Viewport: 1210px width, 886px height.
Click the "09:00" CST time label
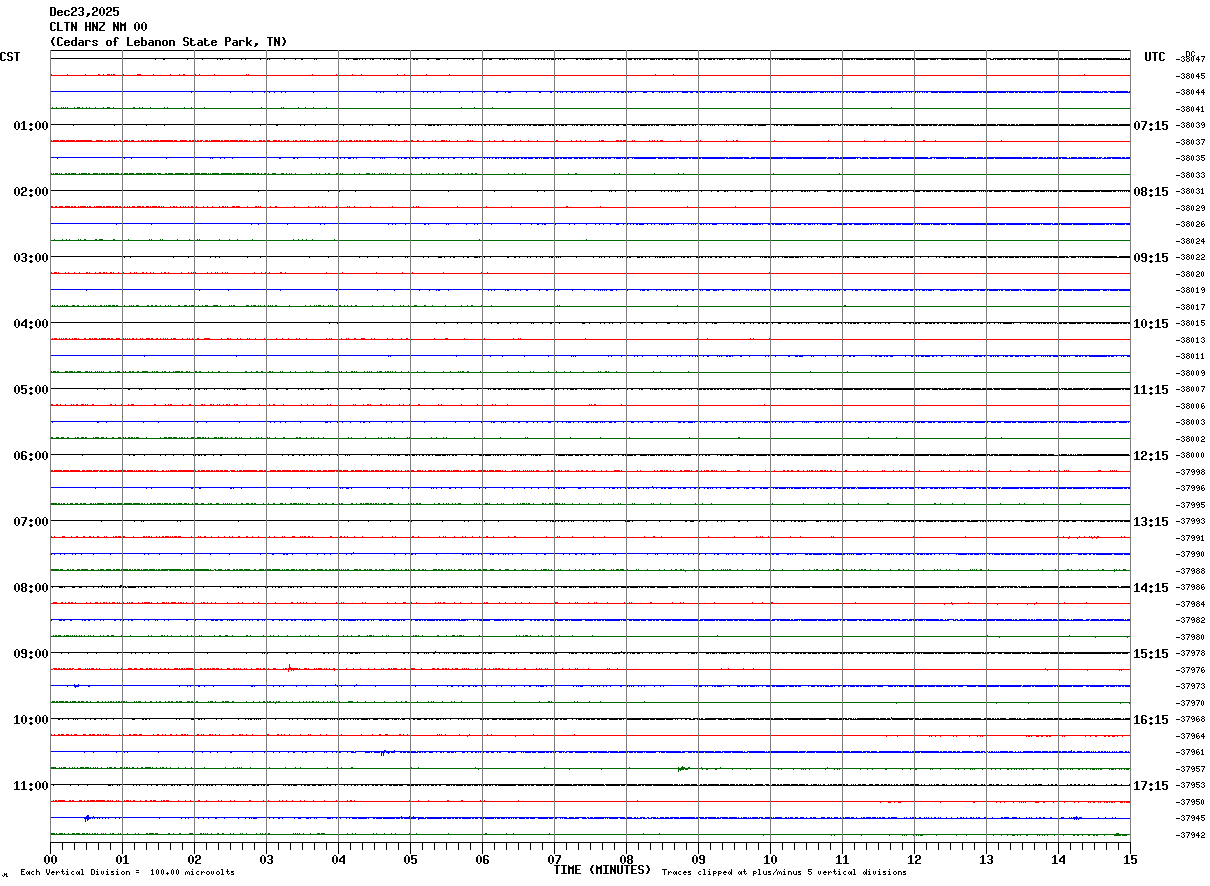[31, 654]
